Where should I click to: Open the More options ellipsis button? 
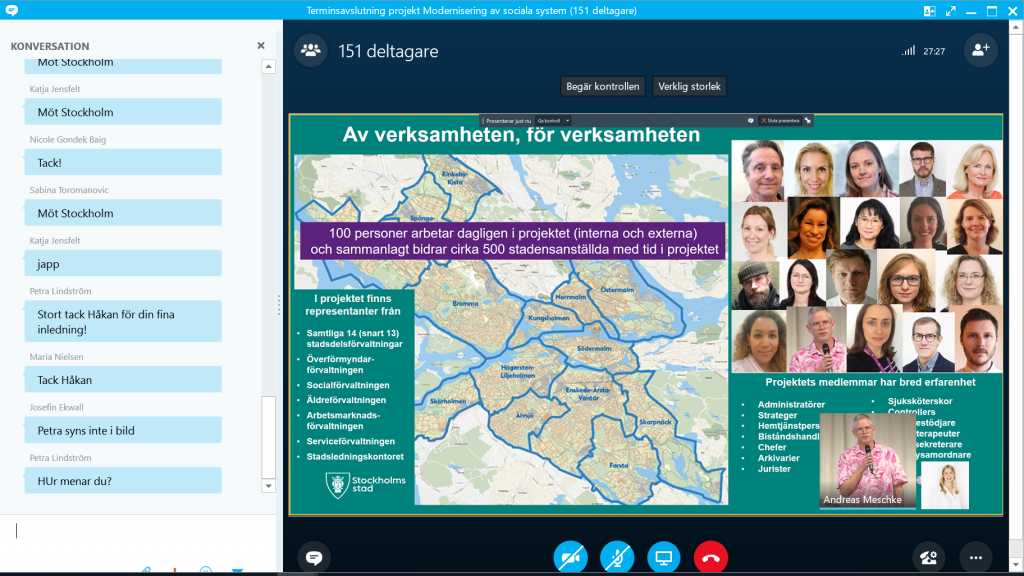pyautogui.click(x=976, y=558)
